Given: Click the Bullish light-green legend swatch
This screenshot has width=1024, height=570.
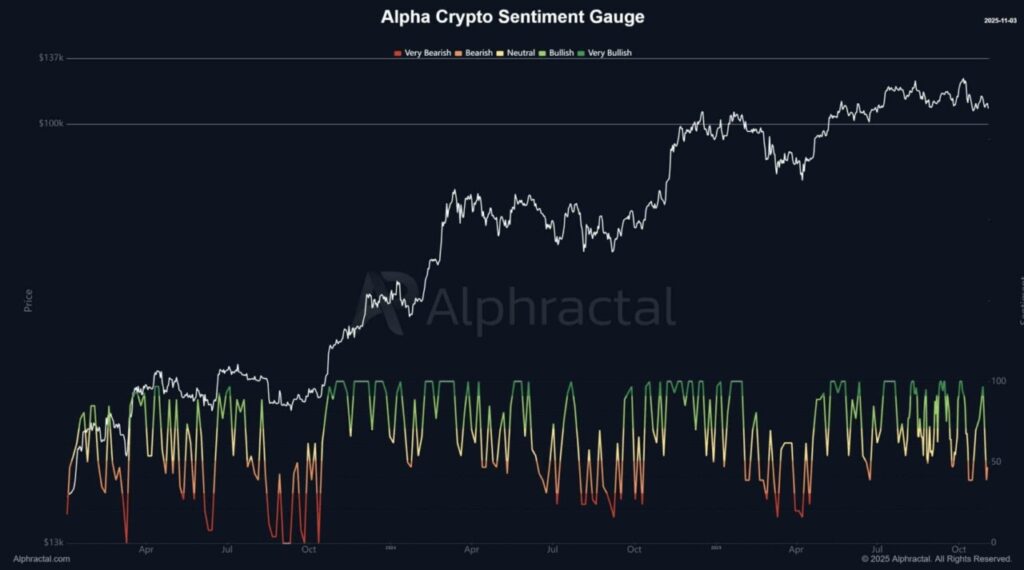Looking at the screenshot, I should [543, 53].
